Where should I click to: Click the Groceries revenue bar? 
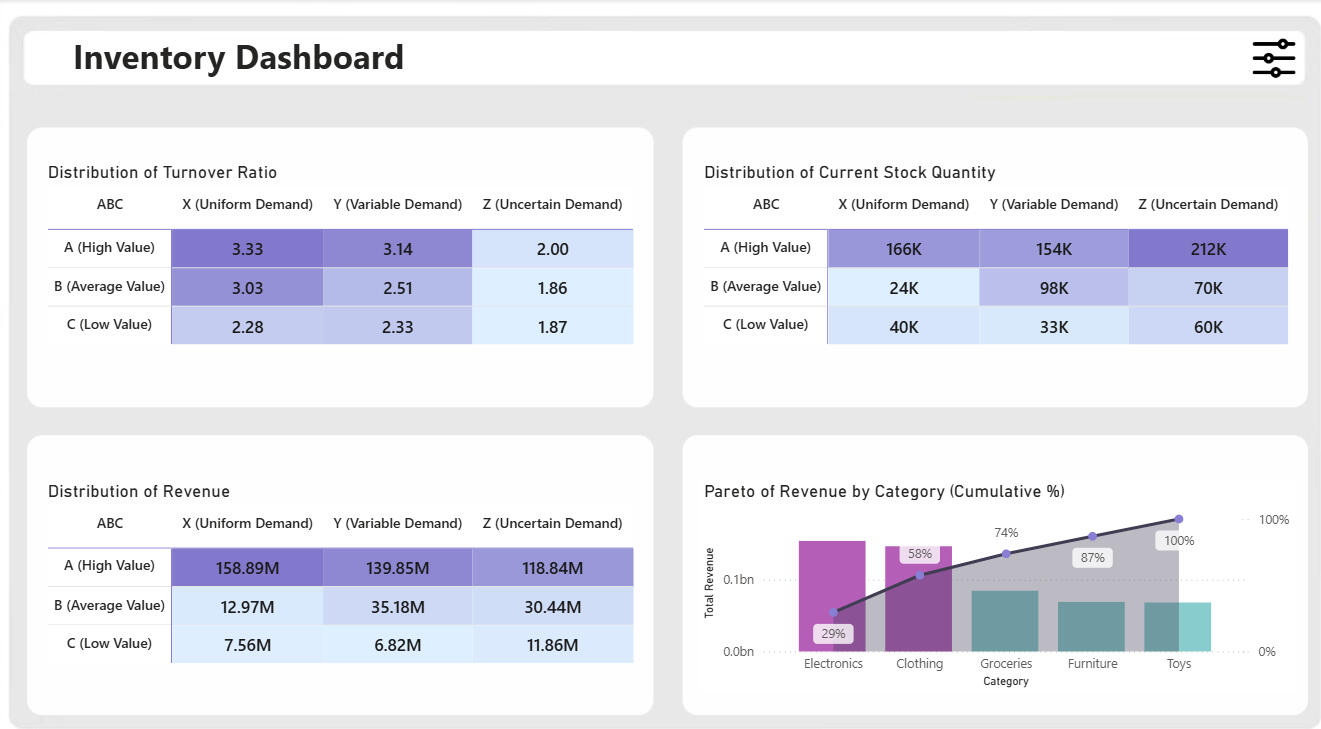click(1004, 620)
